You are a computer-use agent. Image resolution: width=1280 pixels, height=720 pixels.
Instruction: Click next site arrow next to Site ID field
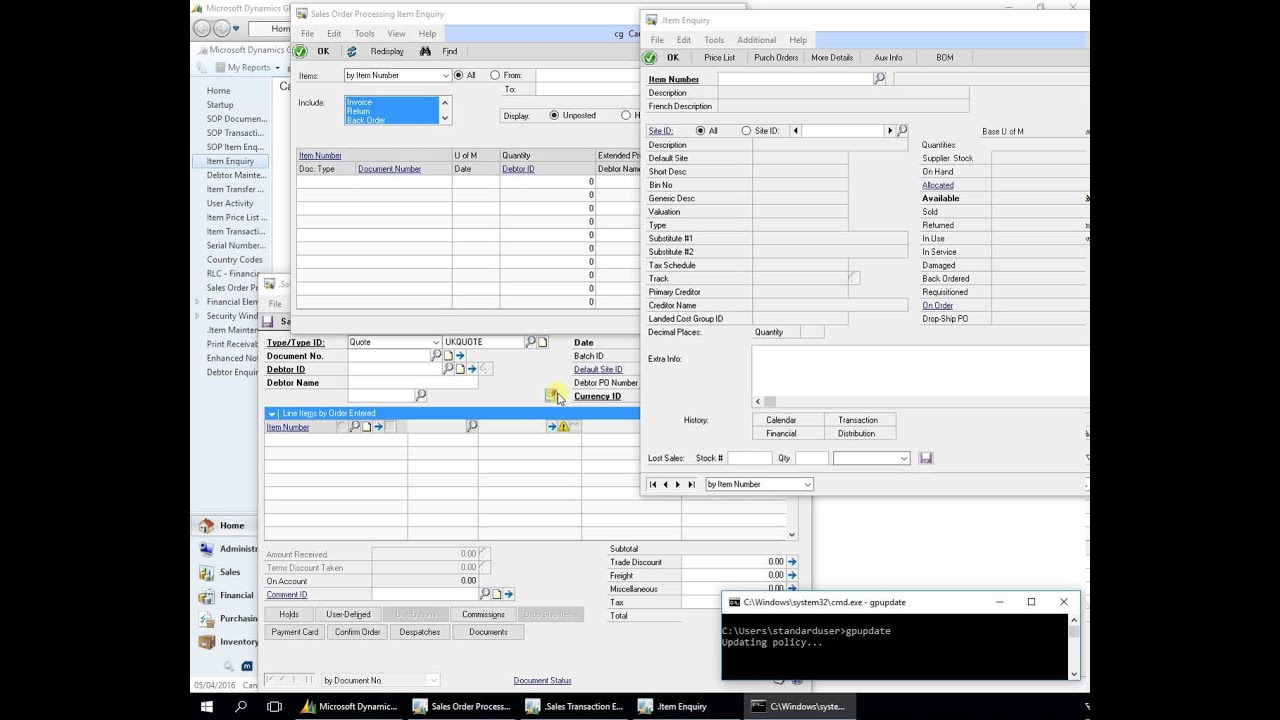coord(889,131)
